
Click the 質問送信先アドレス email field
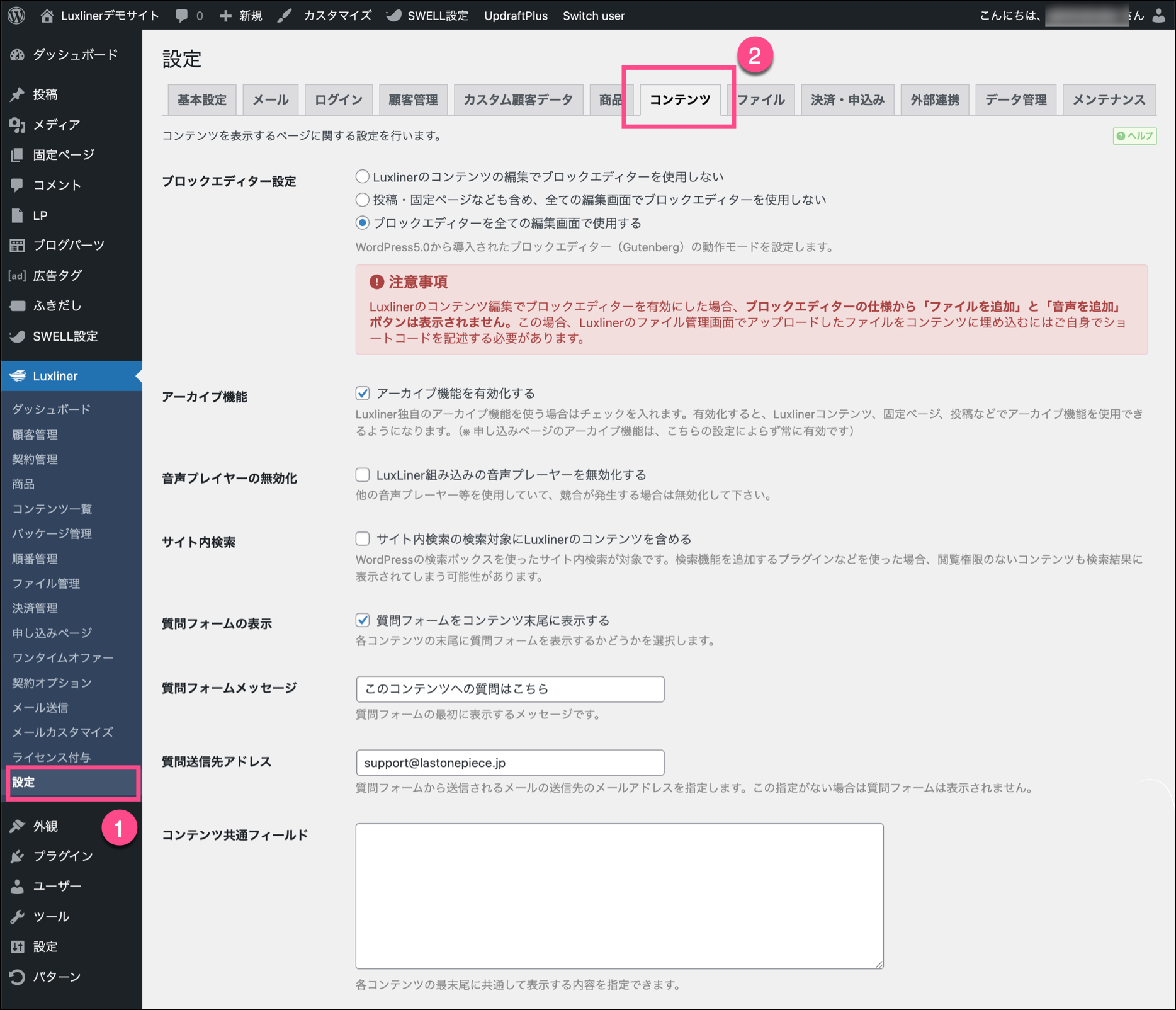(x=509, y=763)
